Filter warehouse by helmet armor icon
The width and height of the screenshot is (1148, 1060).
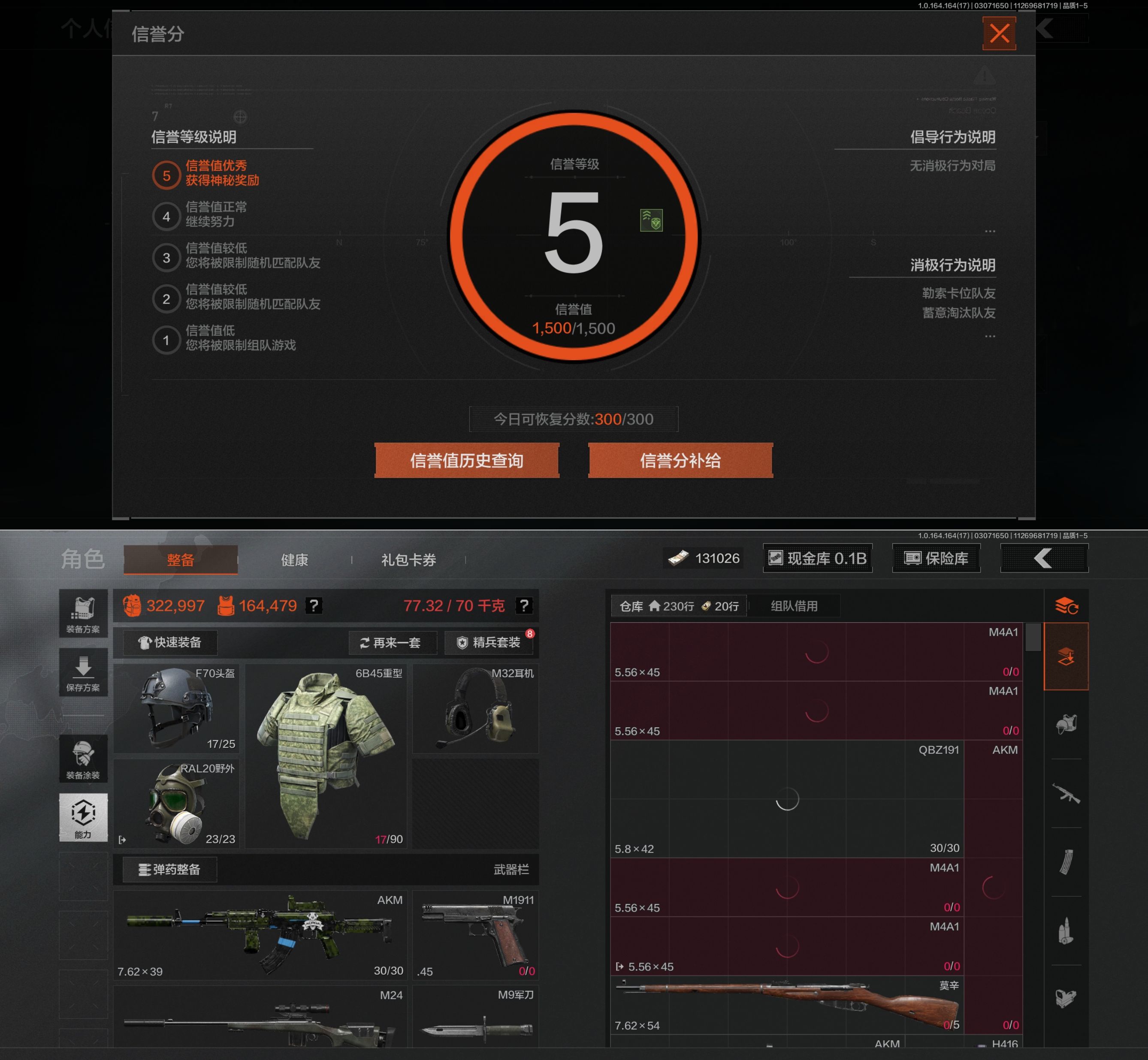(1066, 724)
